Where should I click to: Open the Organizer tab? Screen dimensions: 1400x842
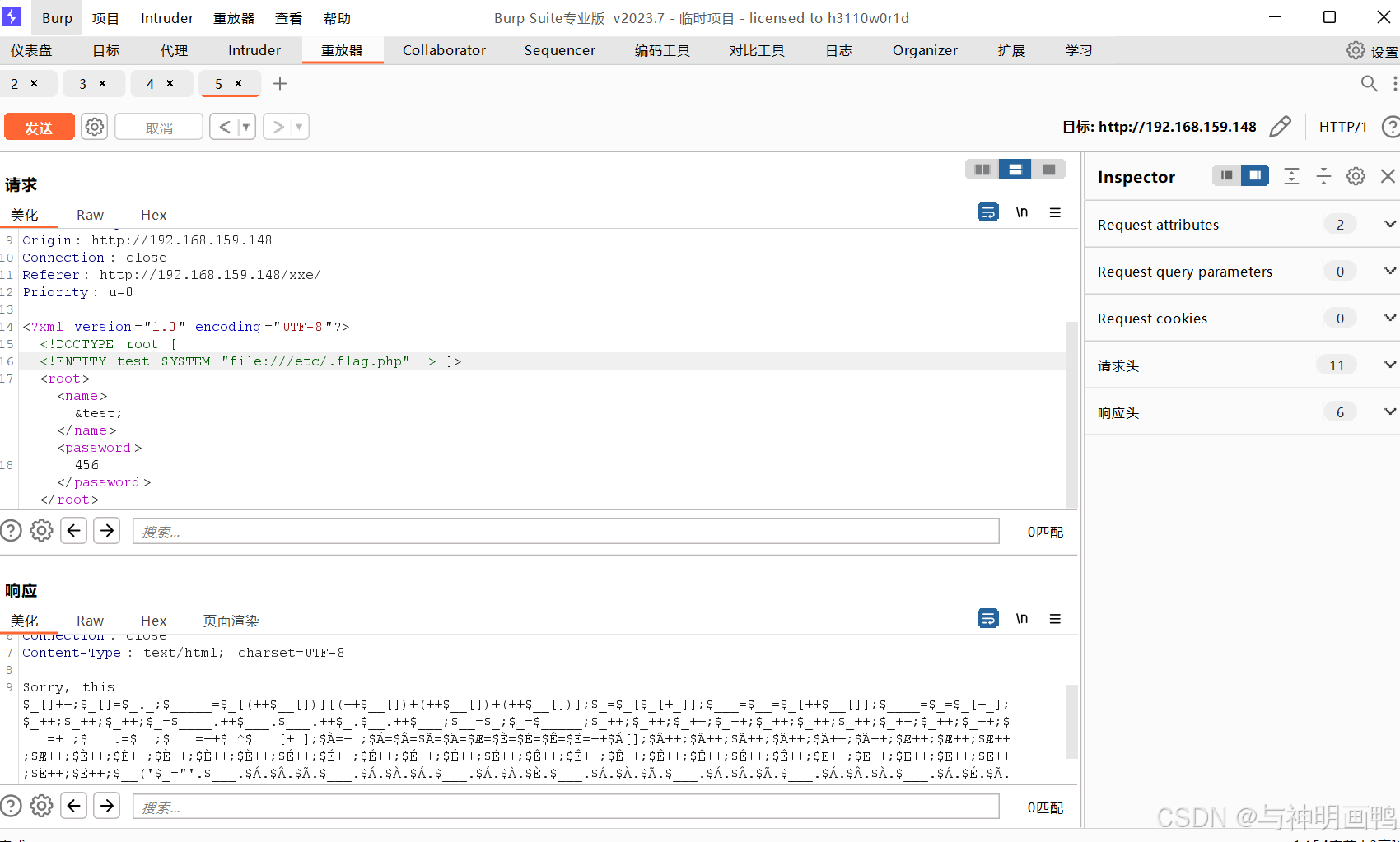click(925, 50)
